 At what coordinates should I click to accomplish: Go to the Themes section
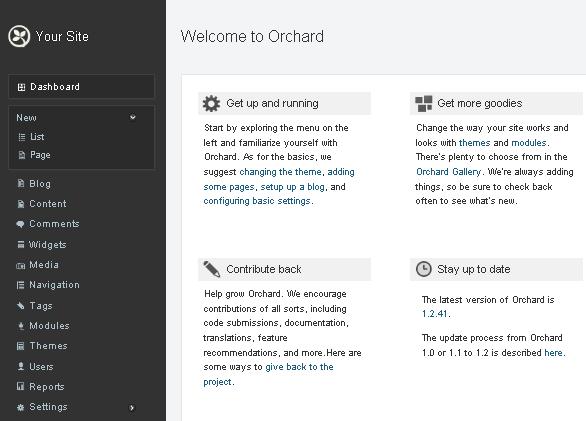click(x=48, y=346)
